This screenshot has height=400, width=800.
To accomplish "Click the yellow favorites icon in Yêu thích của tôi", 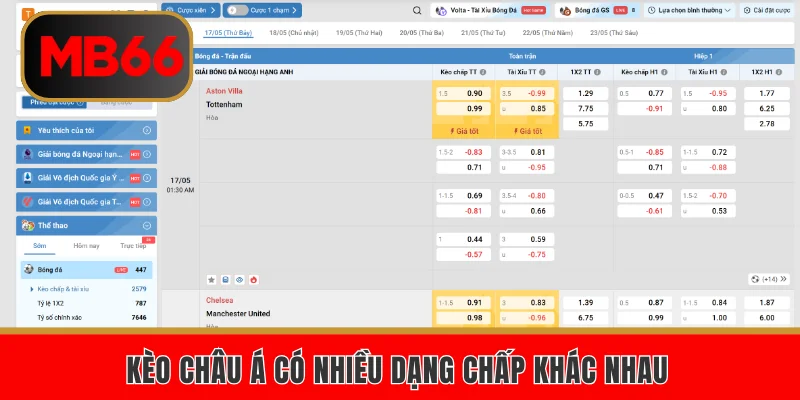I will click(28, 130).
